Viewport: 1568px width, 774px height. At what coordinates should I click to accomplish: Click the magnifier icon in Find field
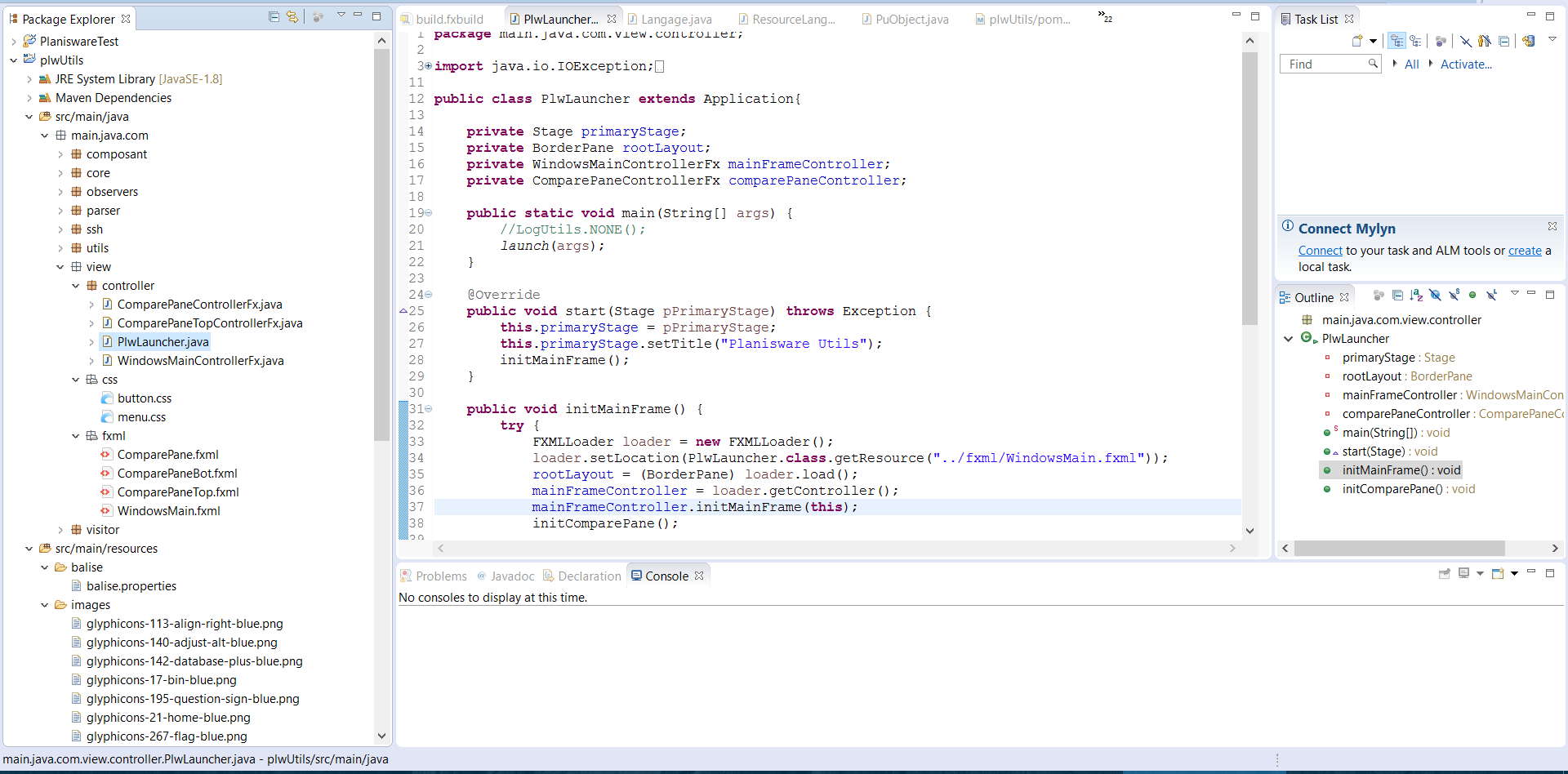1373,64
